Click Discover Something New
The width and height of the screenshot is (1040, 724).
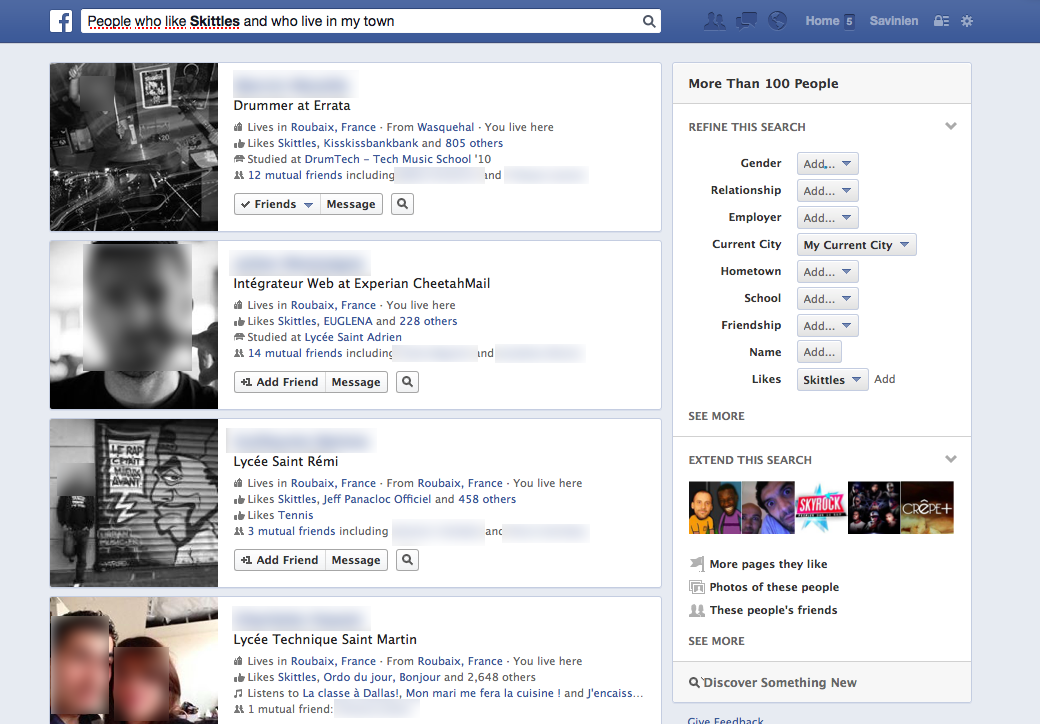(x=779, y=683)
